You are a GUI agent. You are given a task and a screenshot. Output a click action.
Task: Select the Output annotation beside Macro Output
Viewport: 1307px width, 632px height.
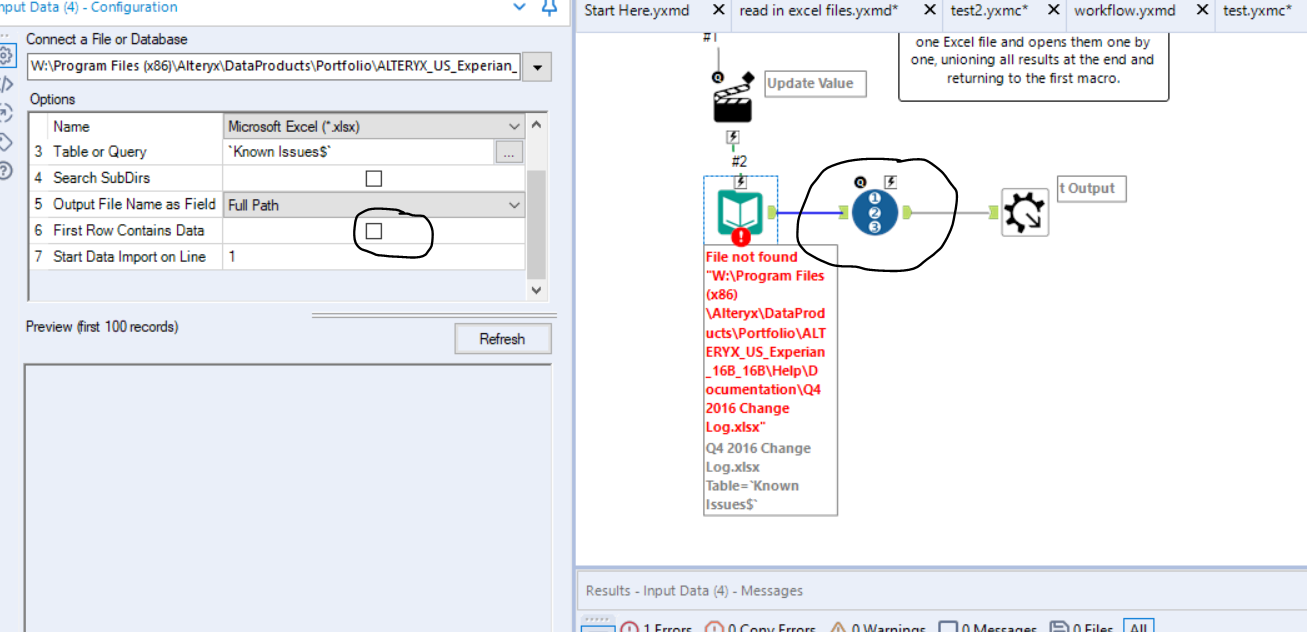1092,188
